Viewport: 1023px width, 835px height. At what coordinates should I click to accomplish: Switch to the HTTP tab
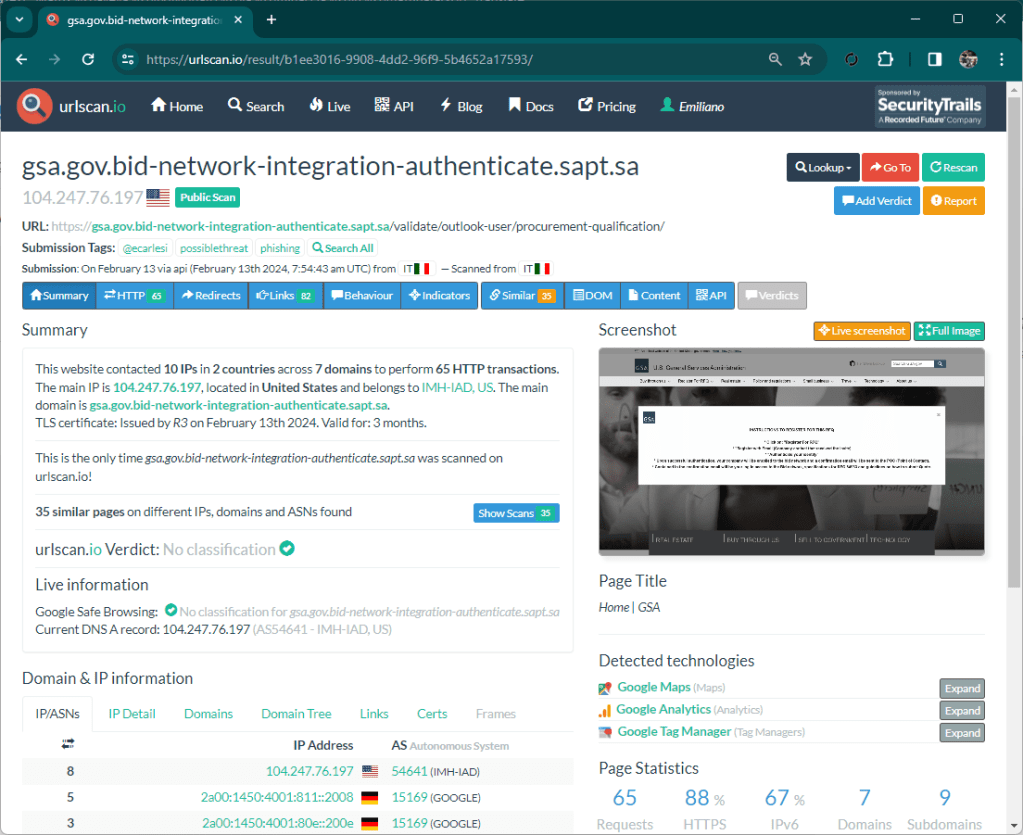pos(134,295)
